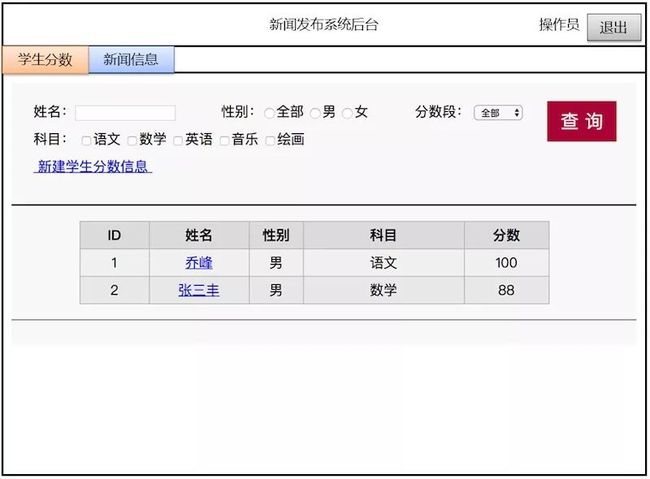The height and width of the screenshot is (479, 650).
Task: Check the 绘画 subject checkbox
Action: pos(270,141)
